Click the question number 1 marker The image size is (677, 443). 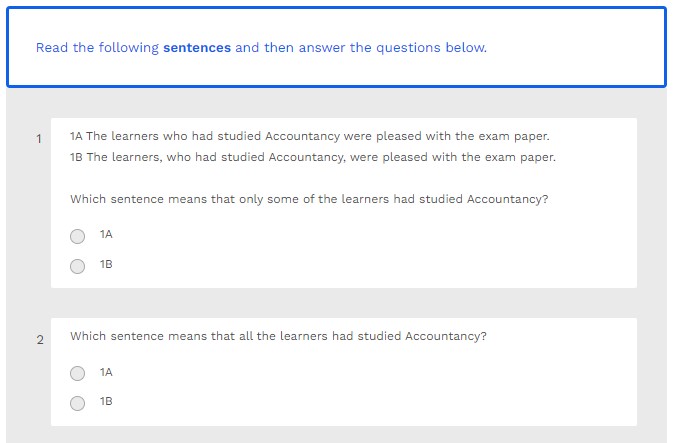point(39,139)
